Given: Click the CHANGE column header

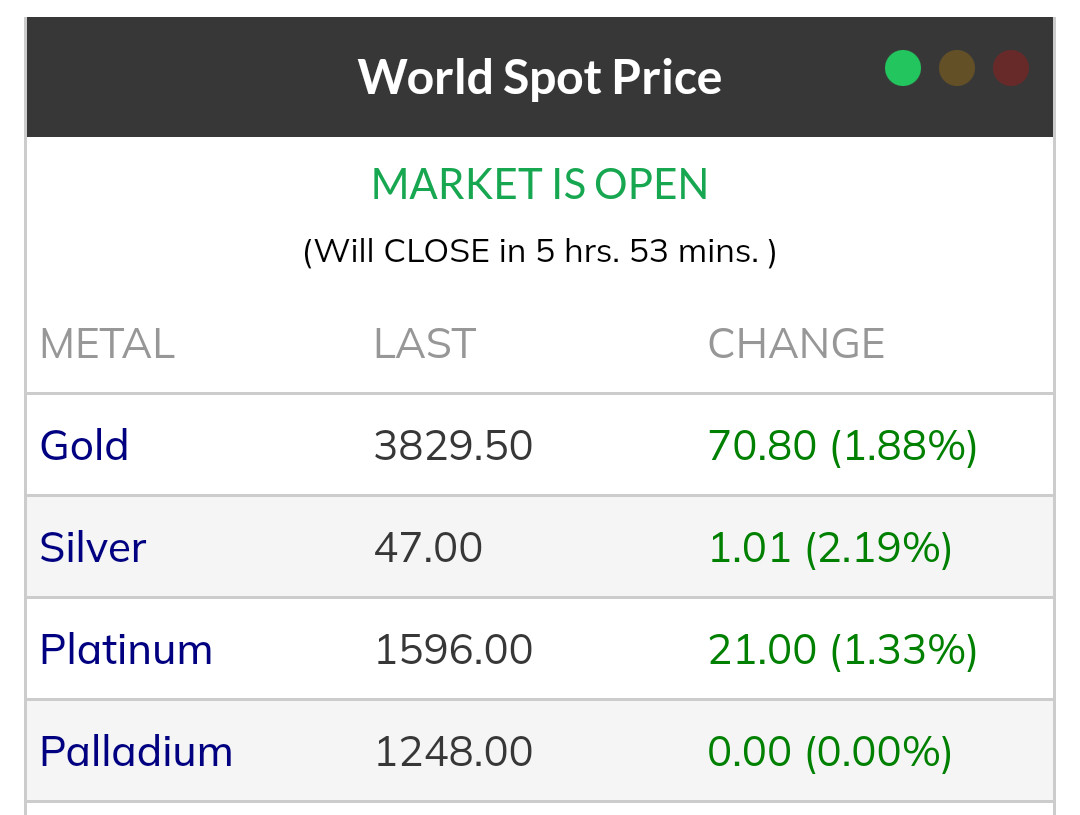Looking at the screenshot, I should coord(796,344).
